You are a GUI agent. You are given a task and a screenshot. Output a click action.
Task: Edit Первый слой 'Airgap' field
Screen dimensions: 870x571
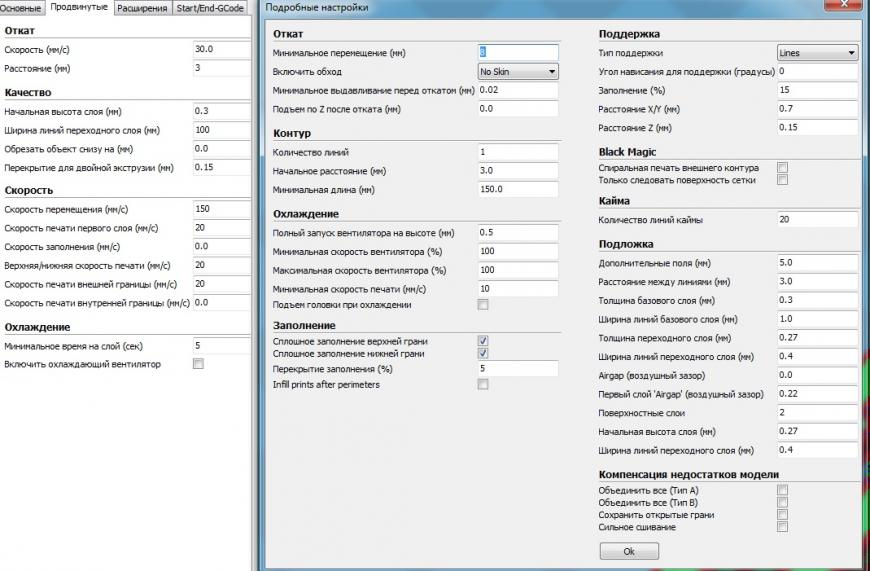(817, 394)
